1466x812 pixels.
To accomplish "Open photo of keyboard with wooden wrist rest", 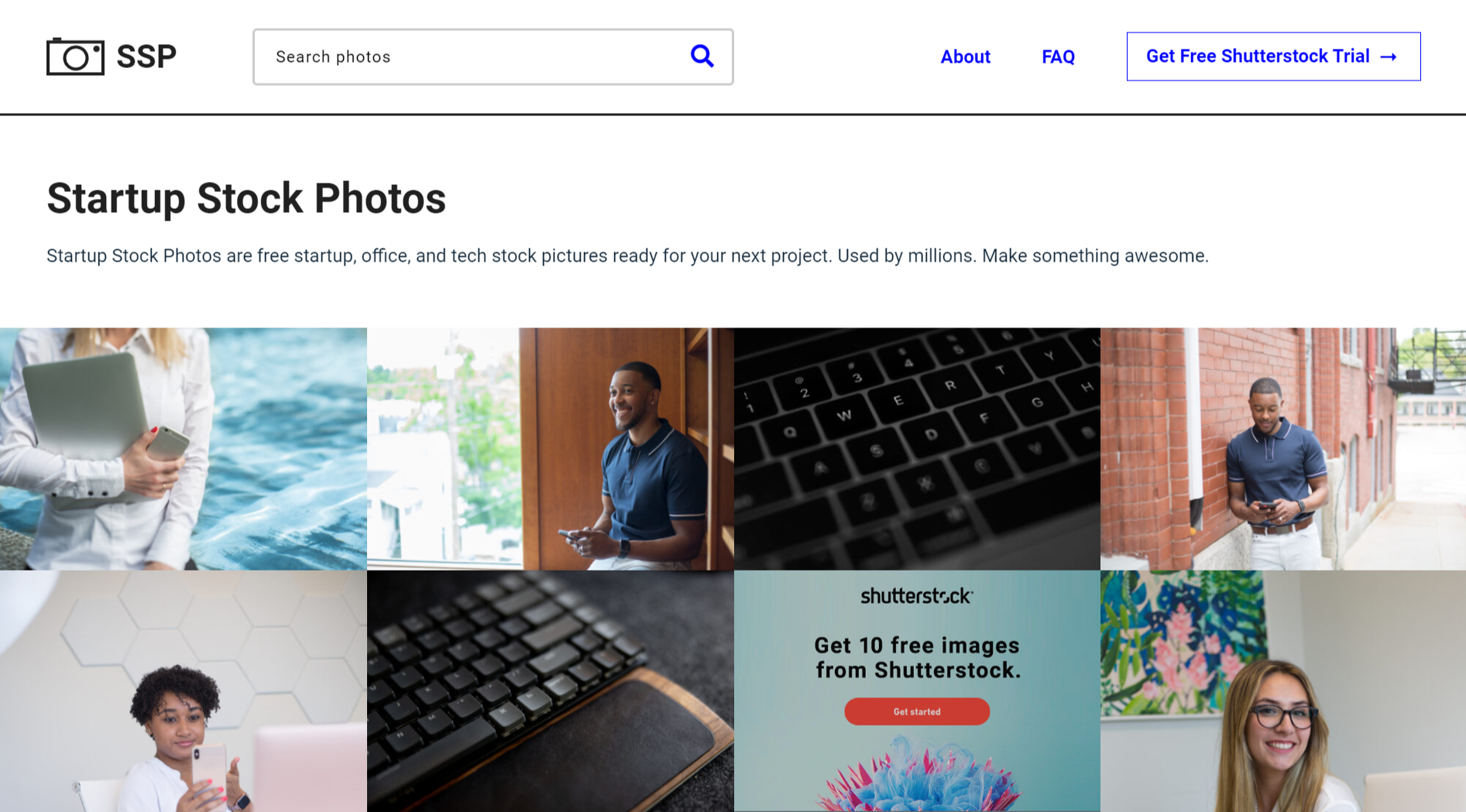I will [550, 691].
